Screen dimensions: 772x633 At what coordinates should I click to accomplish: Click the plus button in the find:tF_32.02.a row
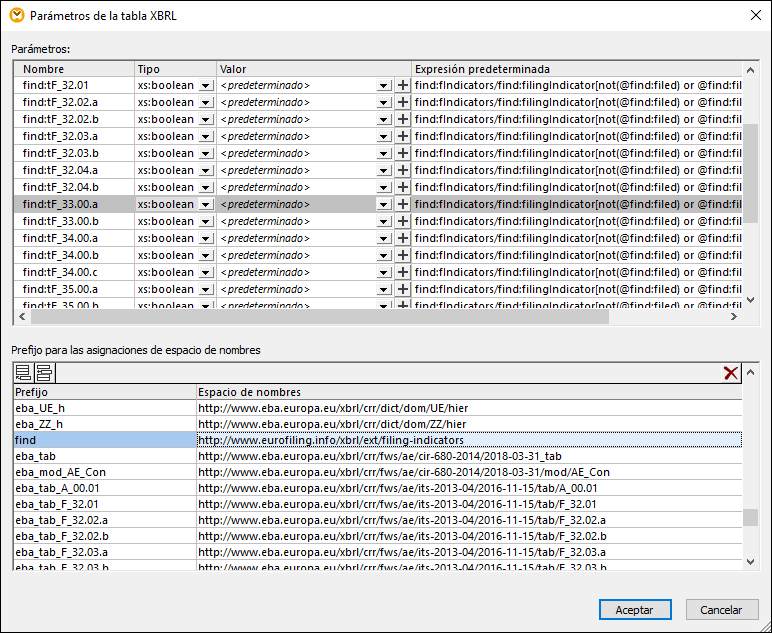tap(403, 102)
